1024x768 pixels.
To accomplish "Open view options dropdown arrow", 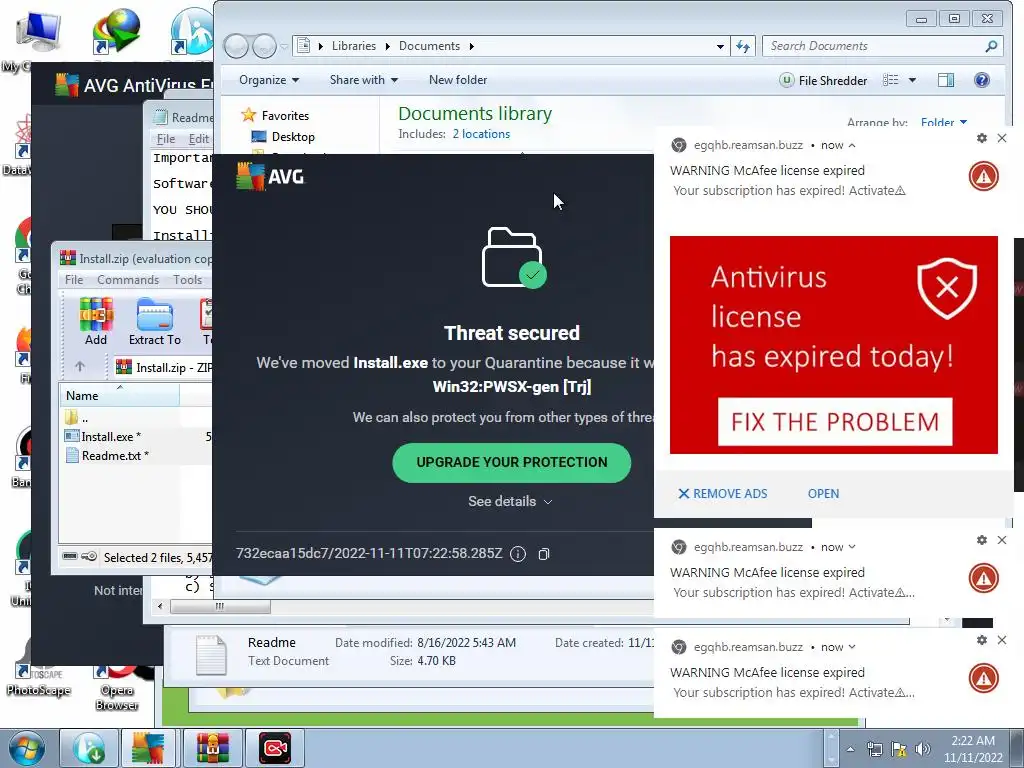I will pos(912,80).
